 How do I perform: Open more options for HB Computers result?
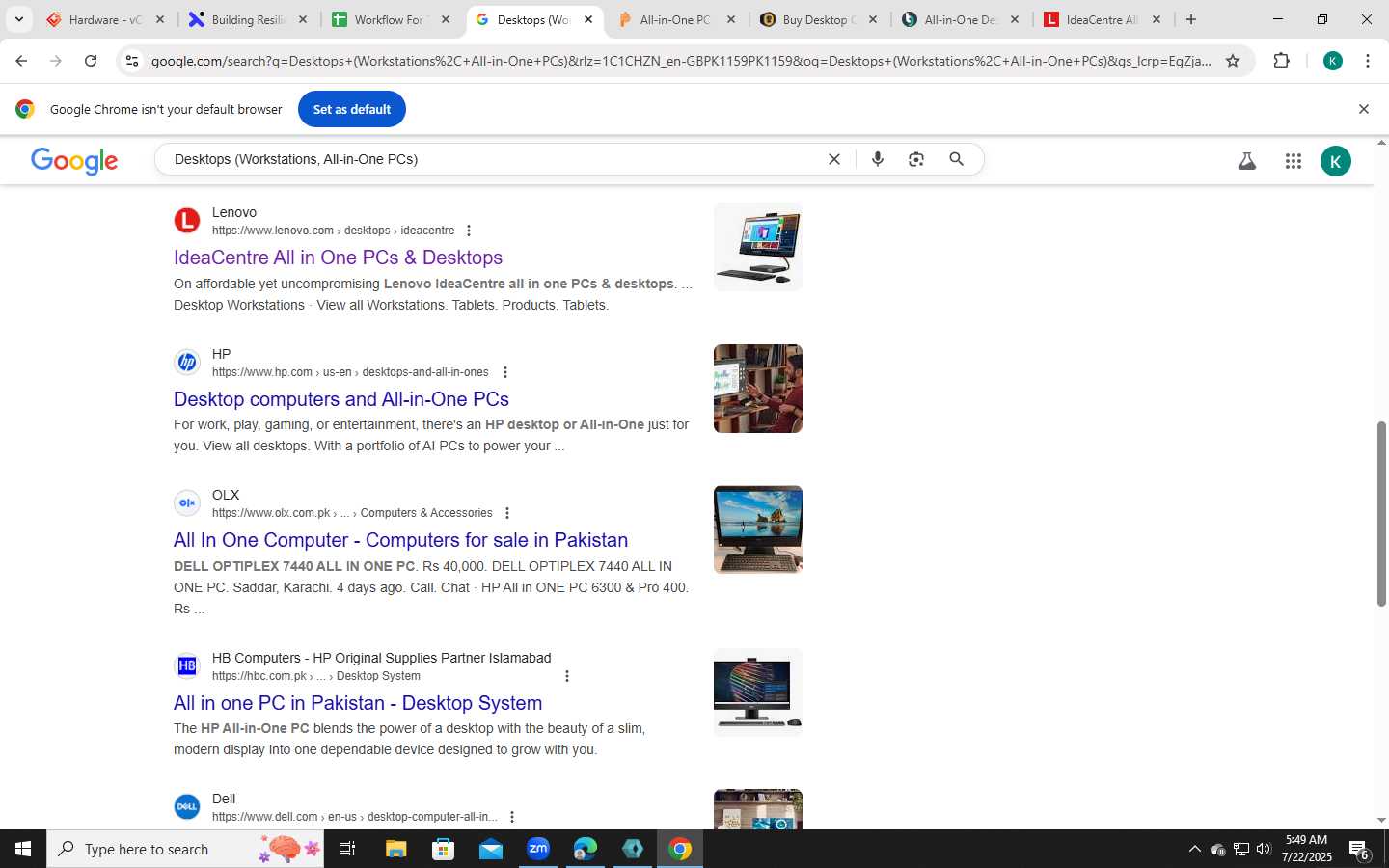point(567,676)
